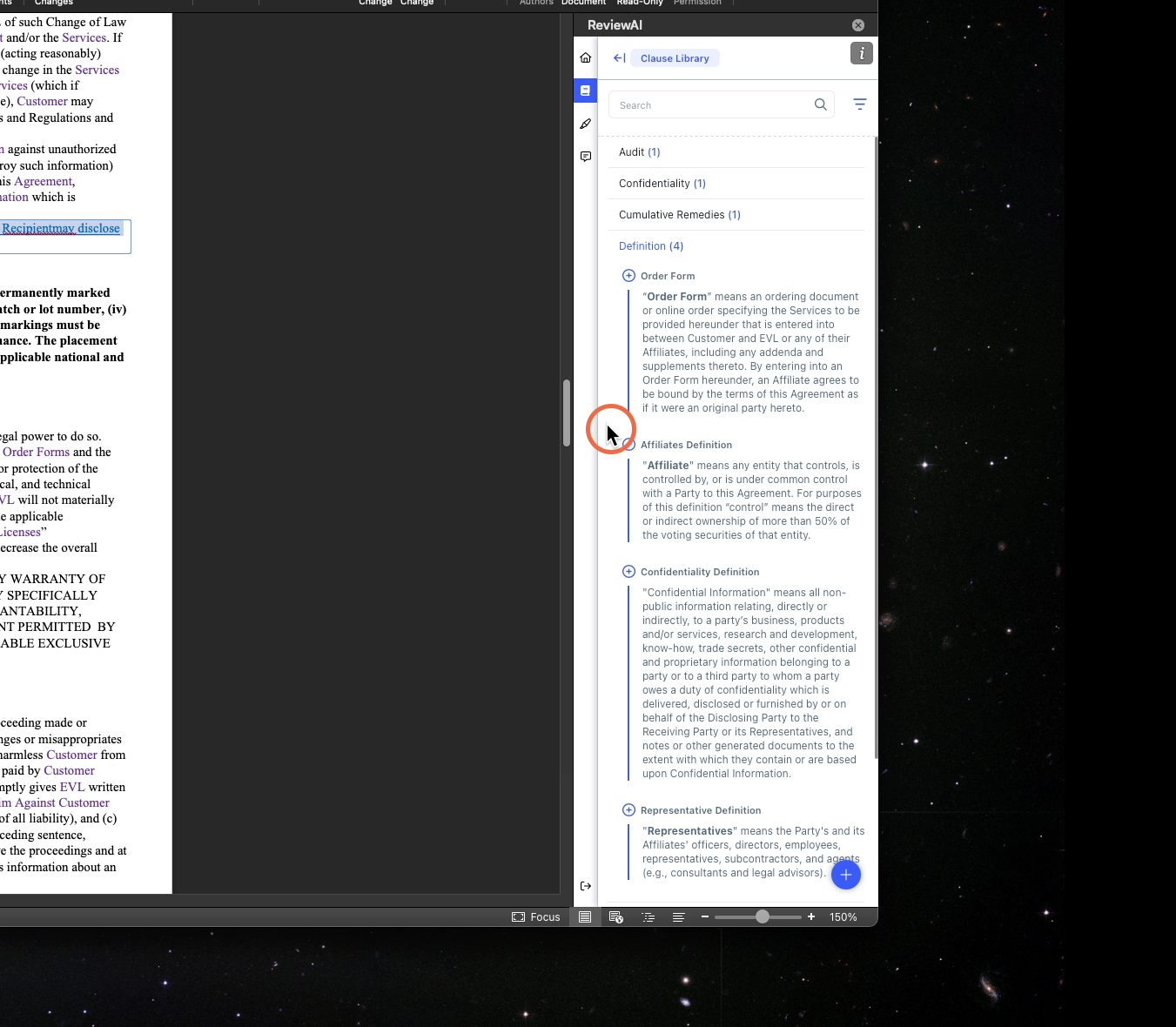The height and width of the screenshot is (1027, 1176).
Task: Switch to Draft view in status bar
Action: (679, 917)
